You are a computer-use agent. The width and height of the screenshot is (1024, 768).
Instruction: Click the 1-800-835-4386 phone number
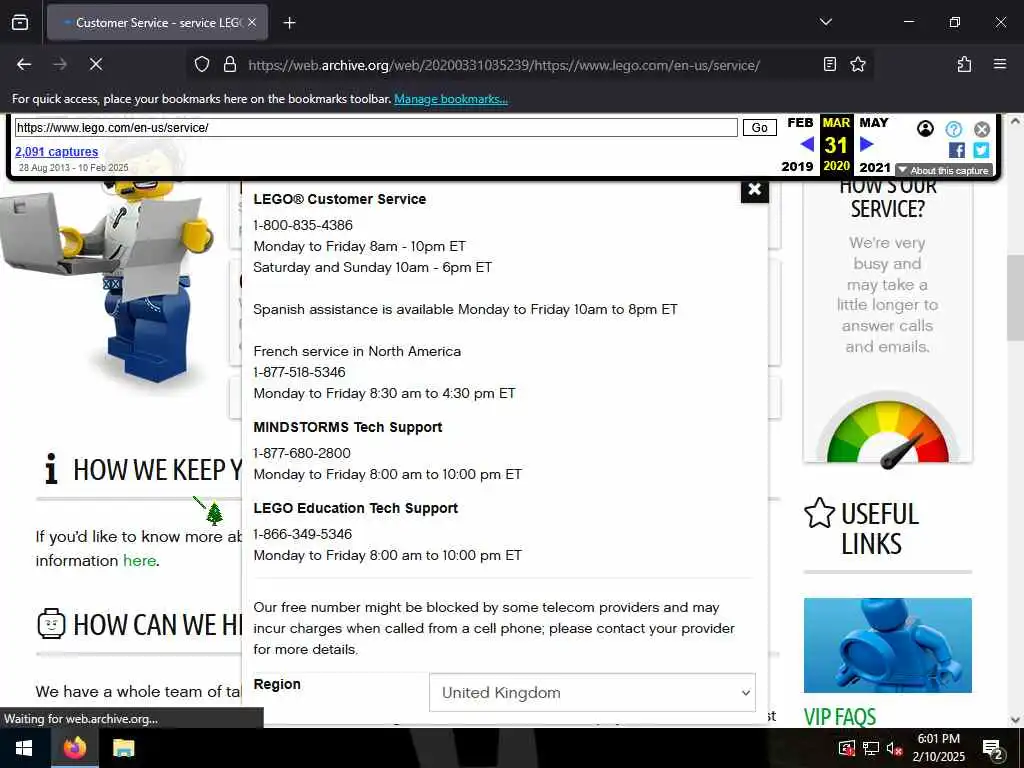pos(303,225)
